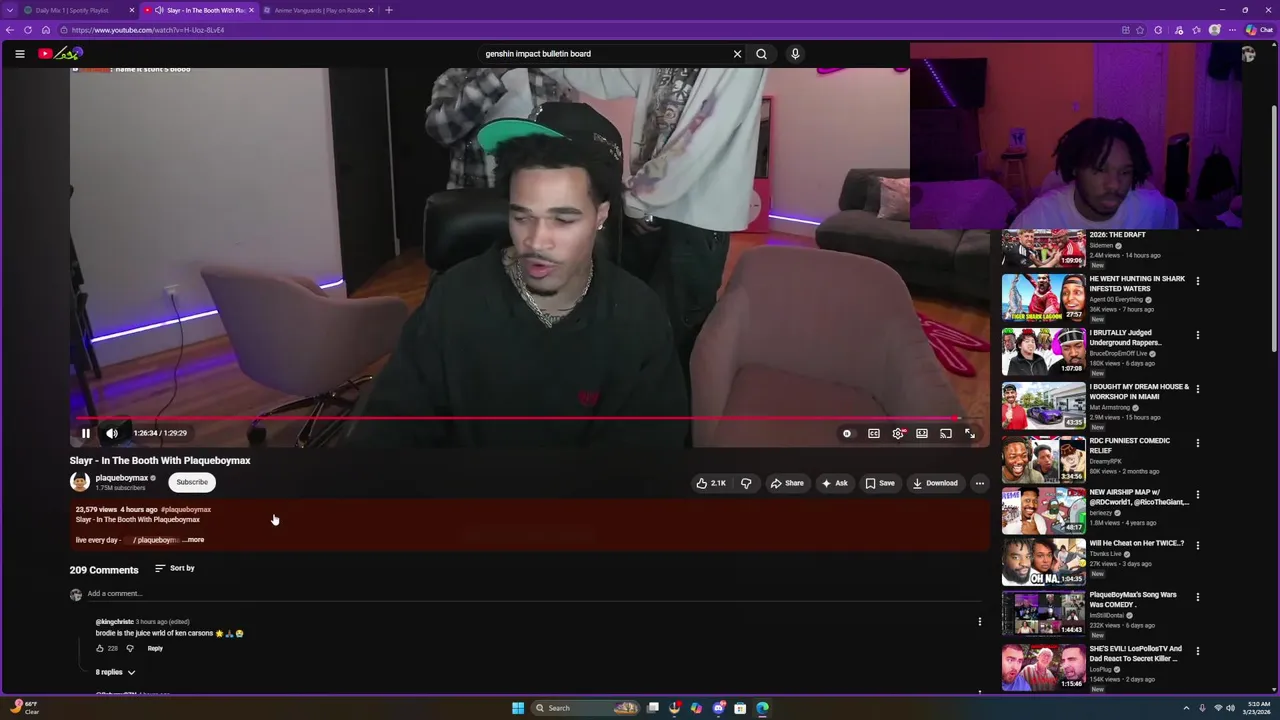This screenshot has width=1280, height=720.
Task: Open Tiger Shark Lagoon video thumbnail
Action: (1043, 297)
